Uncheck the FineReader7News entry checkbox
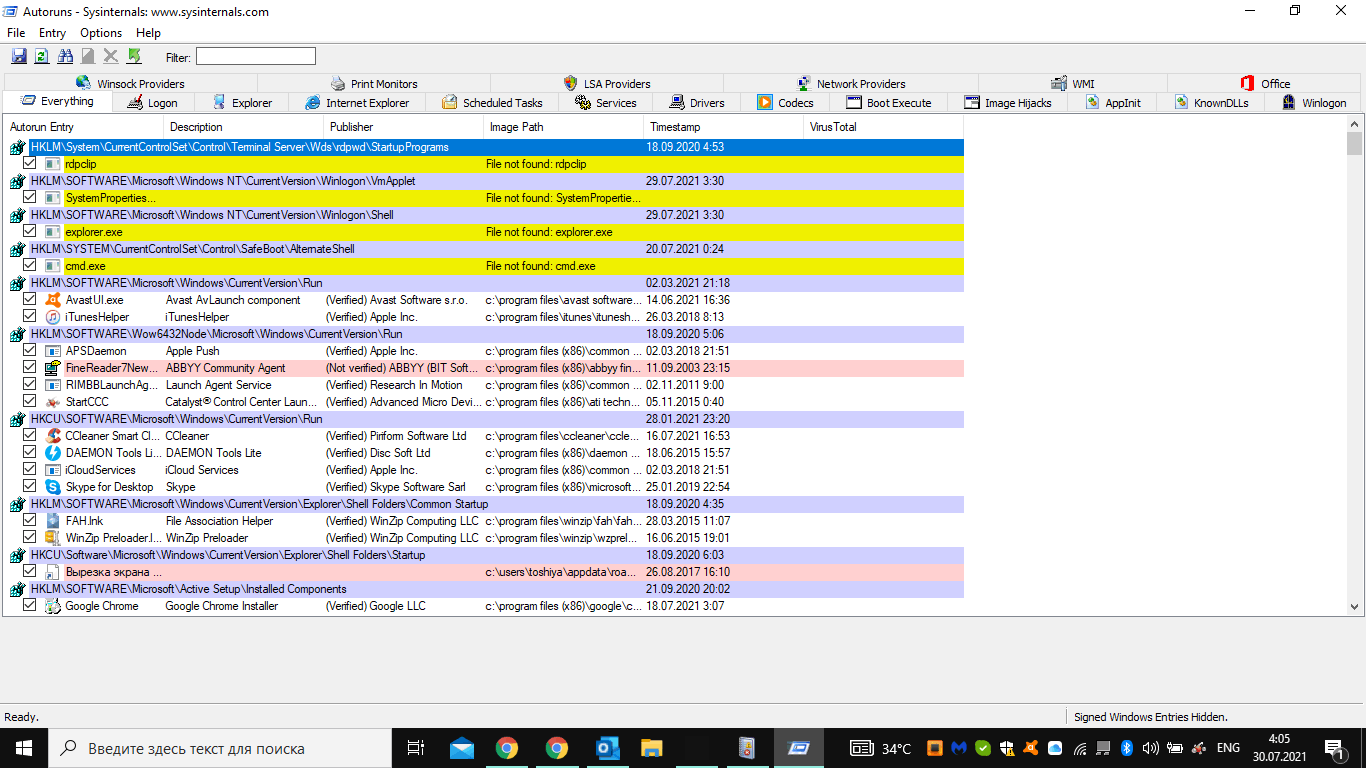Screen dimensions: 1366x768 pyautogui.click(x=30, y=367)
